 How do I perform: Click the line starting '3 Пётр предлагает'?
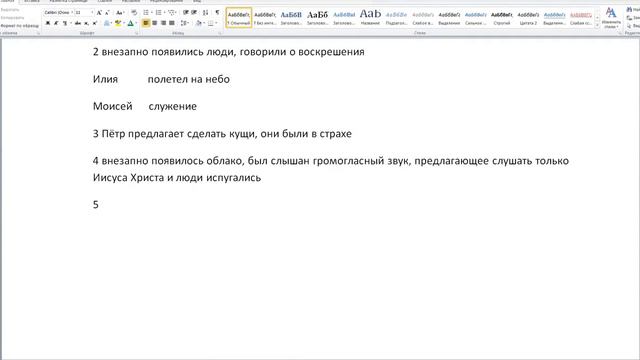pos(222,134)
